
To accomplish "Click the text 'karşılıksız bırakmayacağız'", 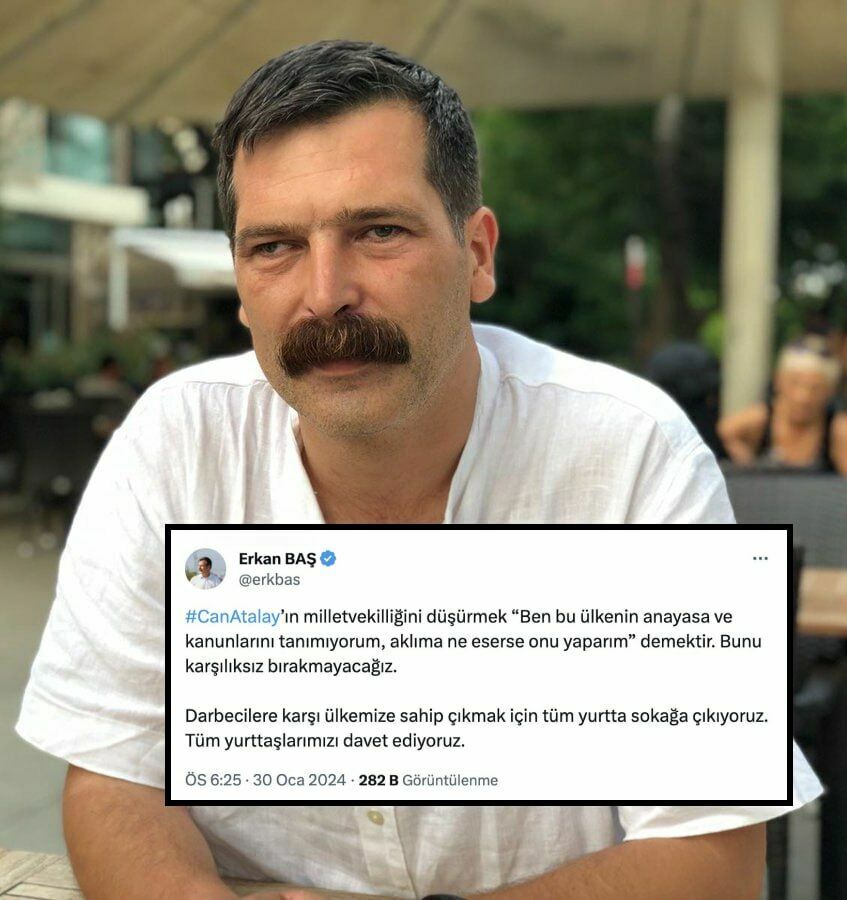I will 291,666.
